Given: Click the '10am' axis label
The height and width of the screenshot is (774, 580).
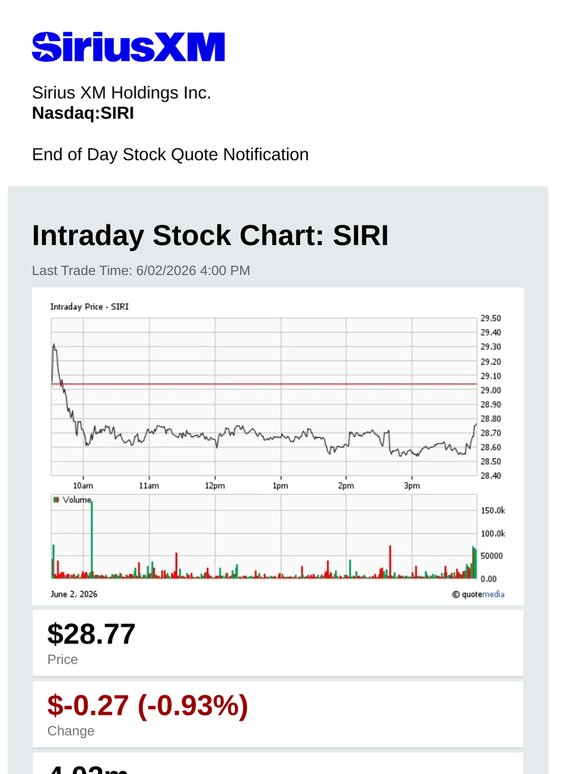Looking at the screenshot, I should tap(83, 486).
